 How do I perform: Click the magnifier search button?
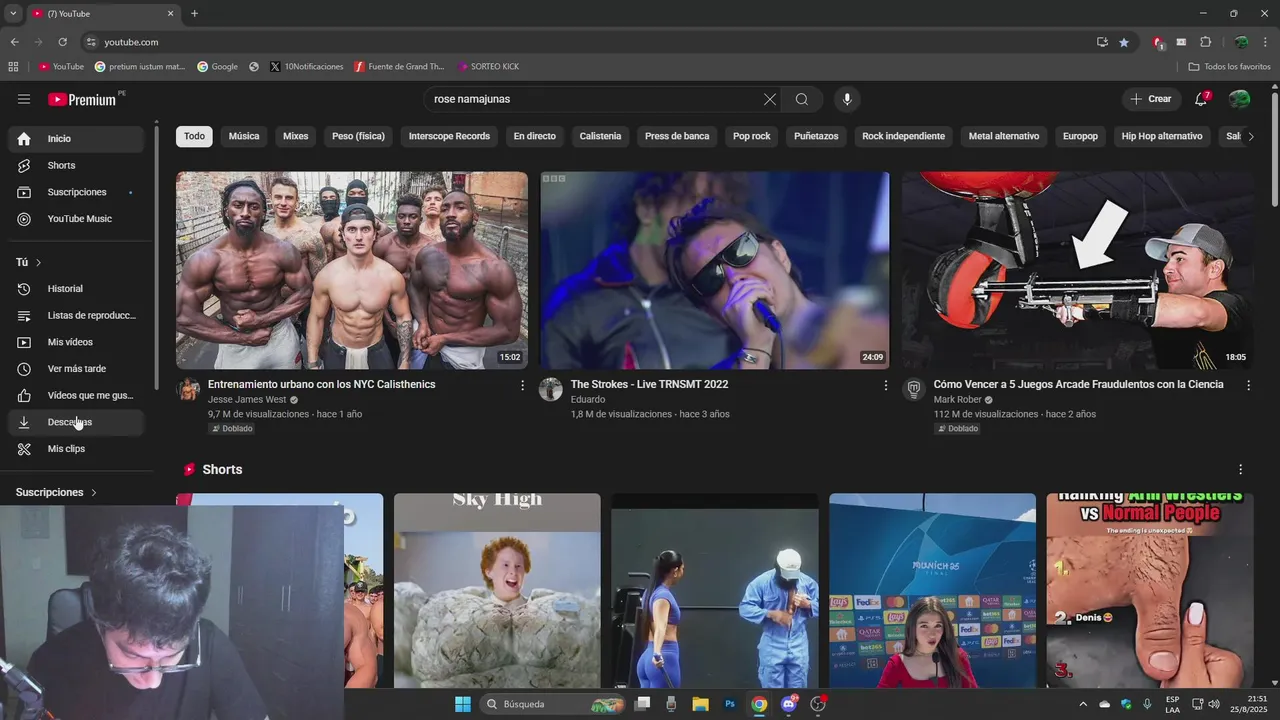(x=802, y=99)
